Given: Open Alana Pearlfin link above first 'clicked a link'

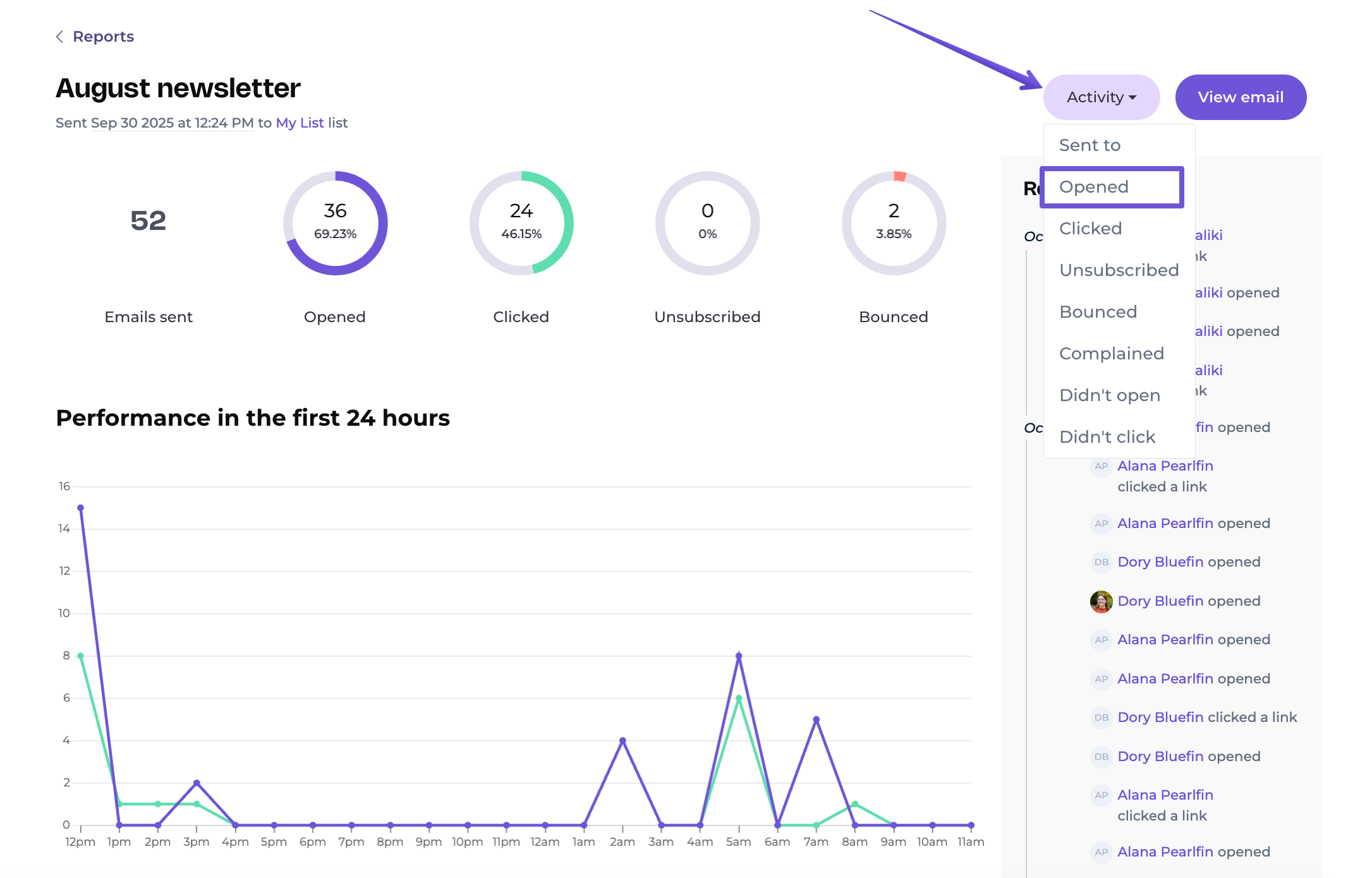Looking at the screenshot, I should (1165, 466).
